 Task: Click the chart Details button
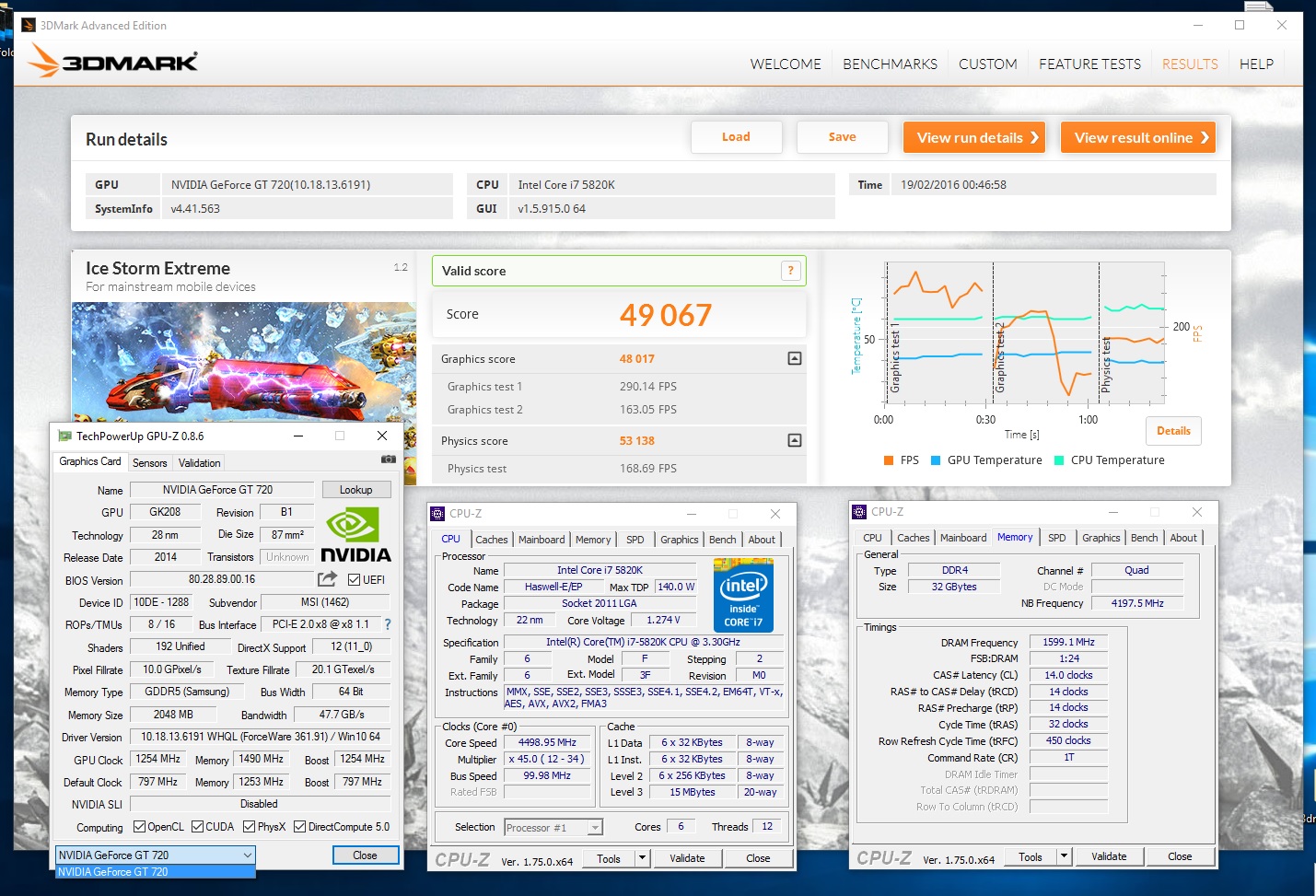pos(1173,431)
